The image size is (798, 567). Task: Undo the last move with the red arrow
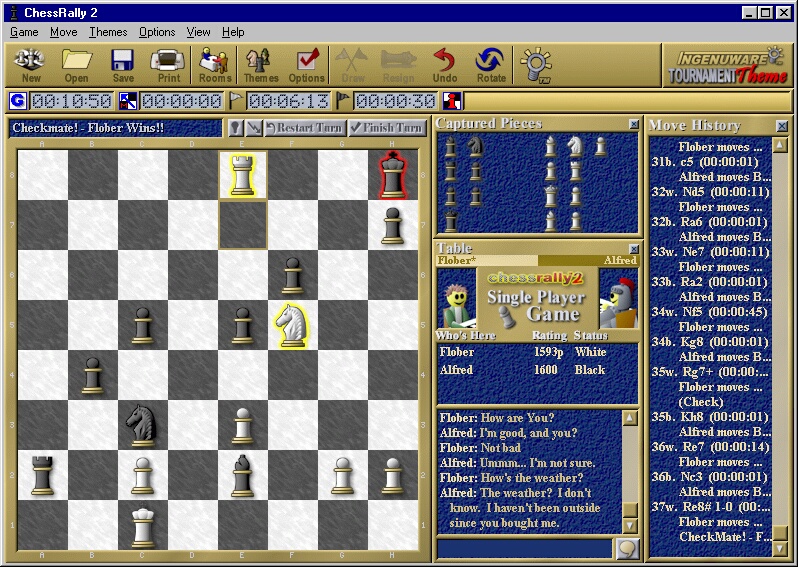(445, 65)
